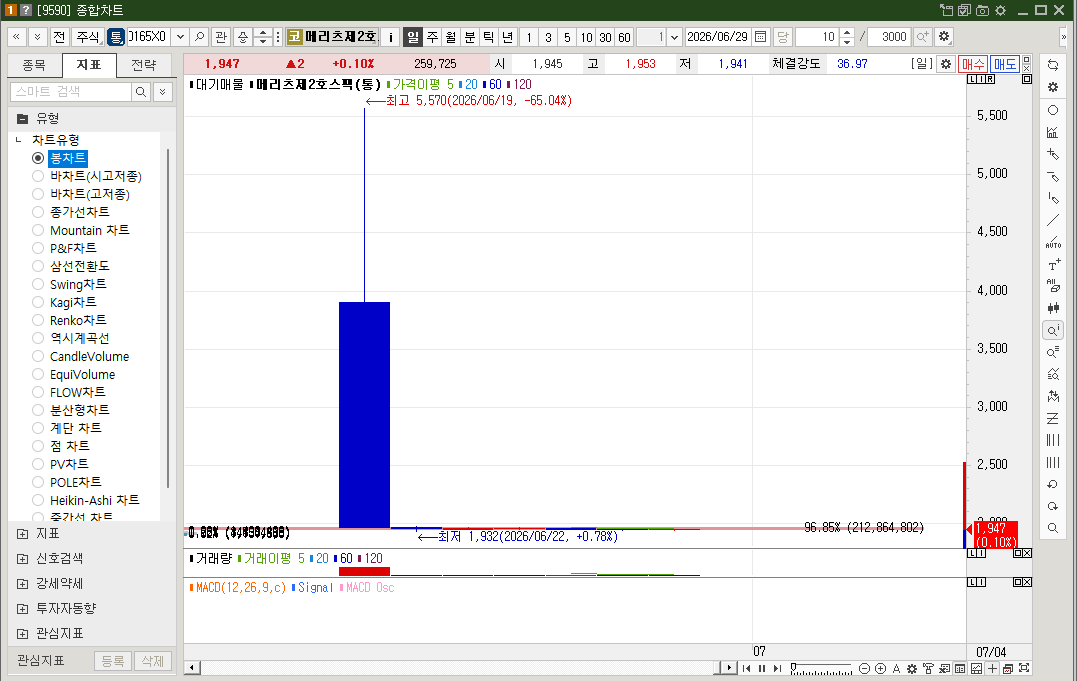Open the stock info 'i' button
The image size is (1077, 681).
pos(391,36)
